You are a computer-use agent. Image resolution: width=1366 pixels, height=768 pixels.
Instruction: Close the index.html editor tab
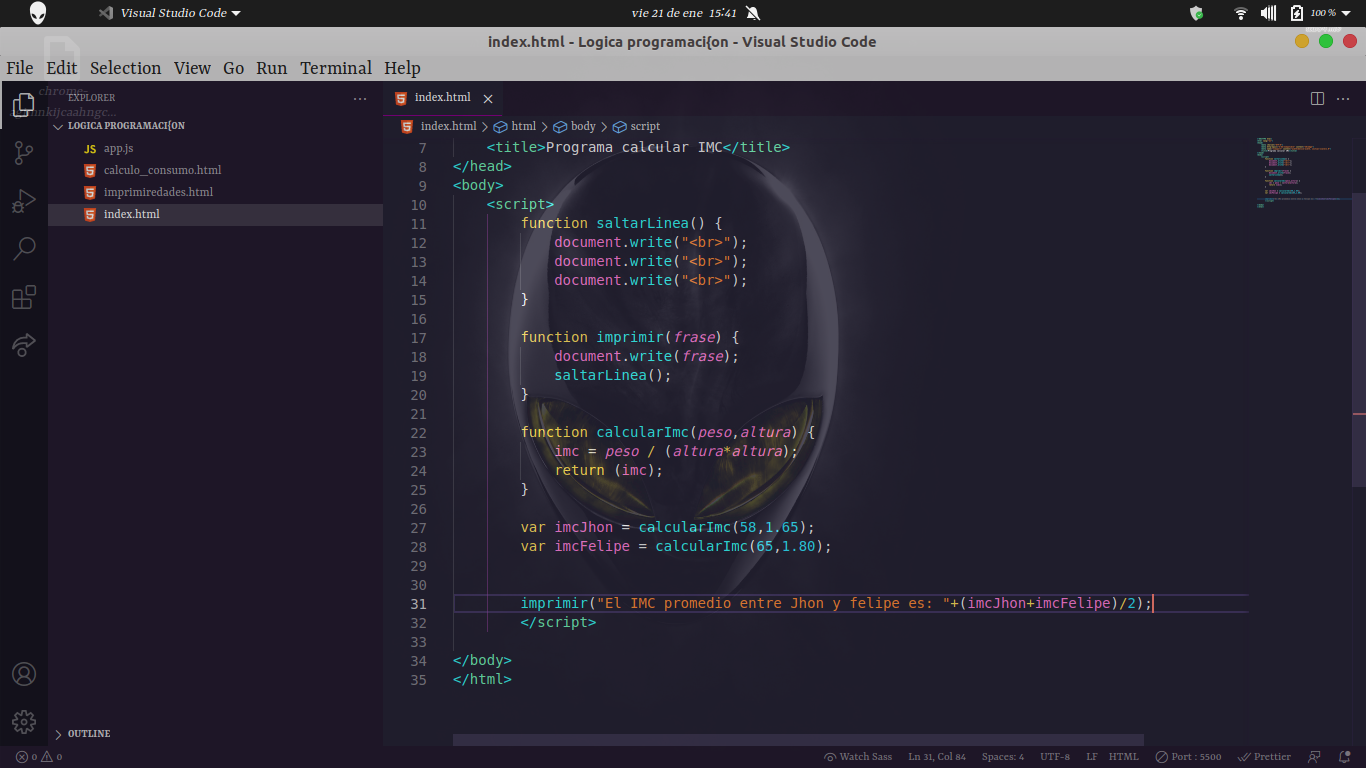[x=488, y=98]
